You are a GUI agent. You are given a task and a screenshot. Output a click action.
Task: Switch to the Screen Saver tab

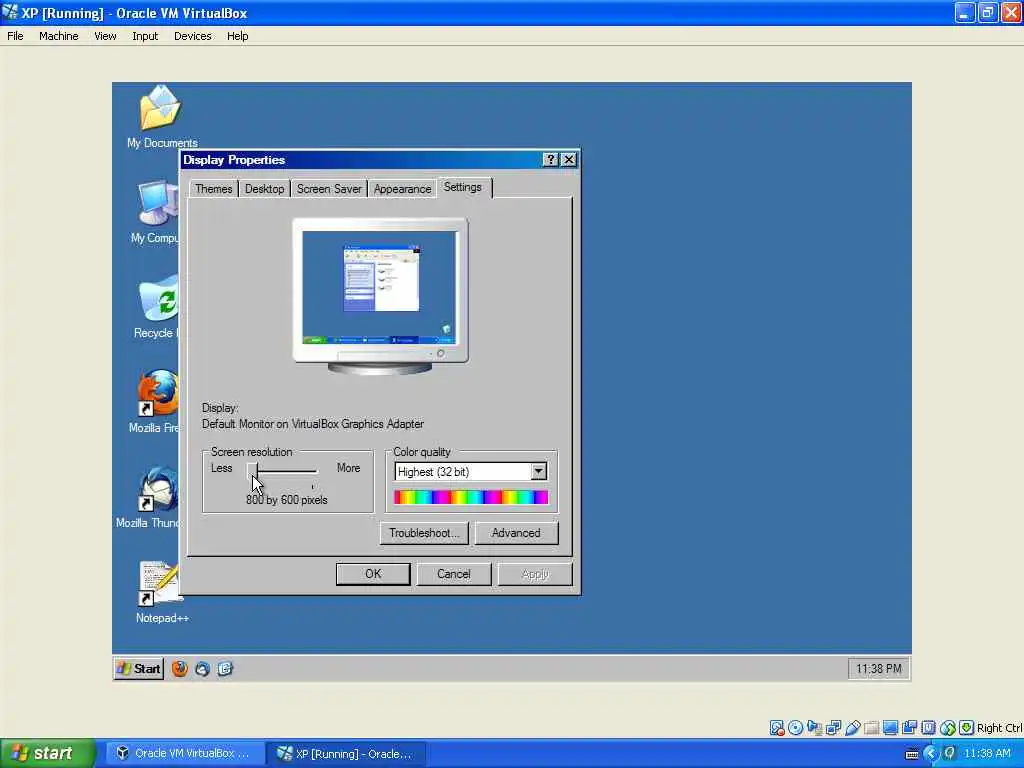pos(329,189)
